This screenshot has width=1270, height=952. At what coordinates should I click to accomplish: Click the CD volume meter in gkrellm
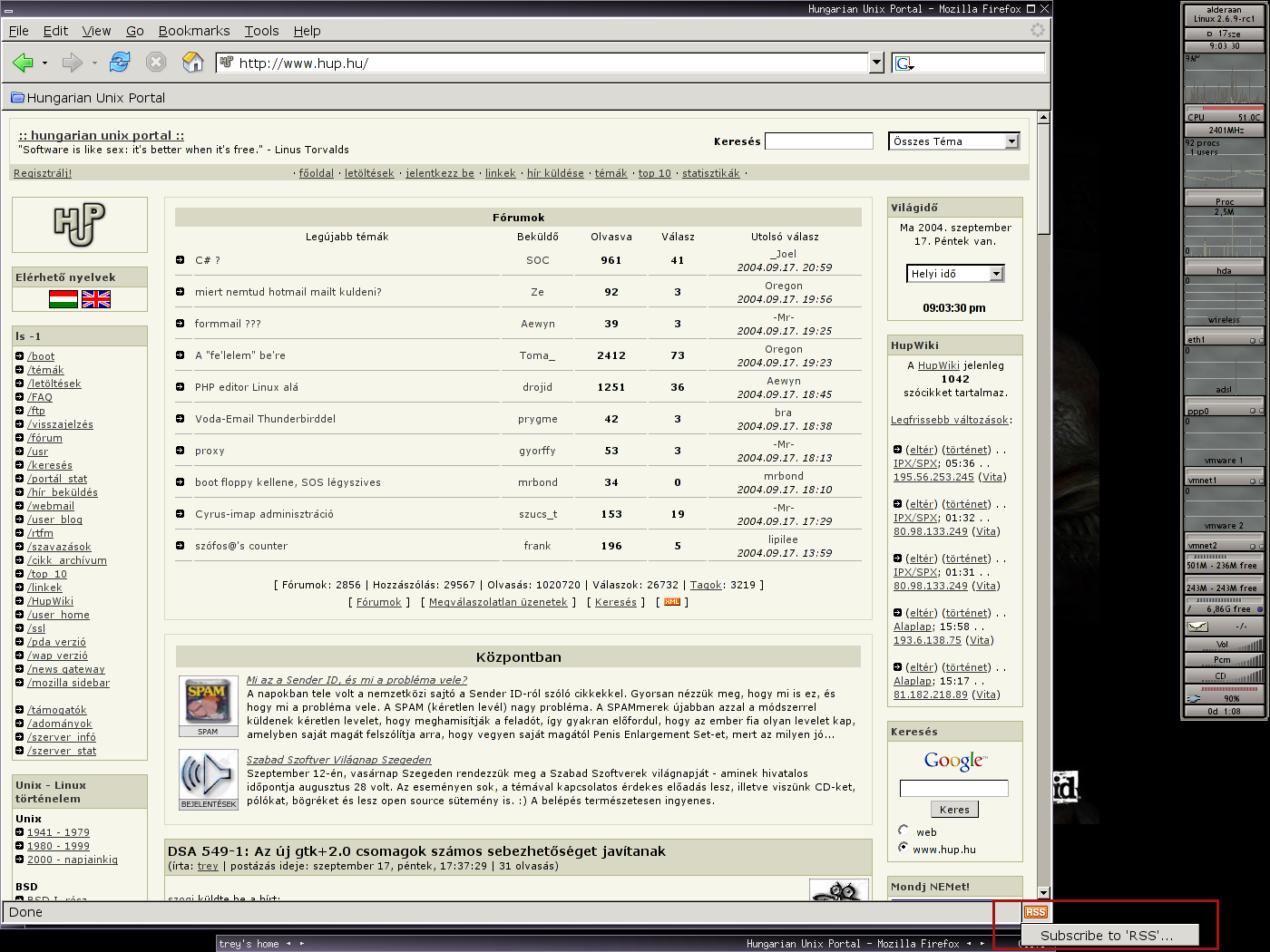(x=1224, y=675)
